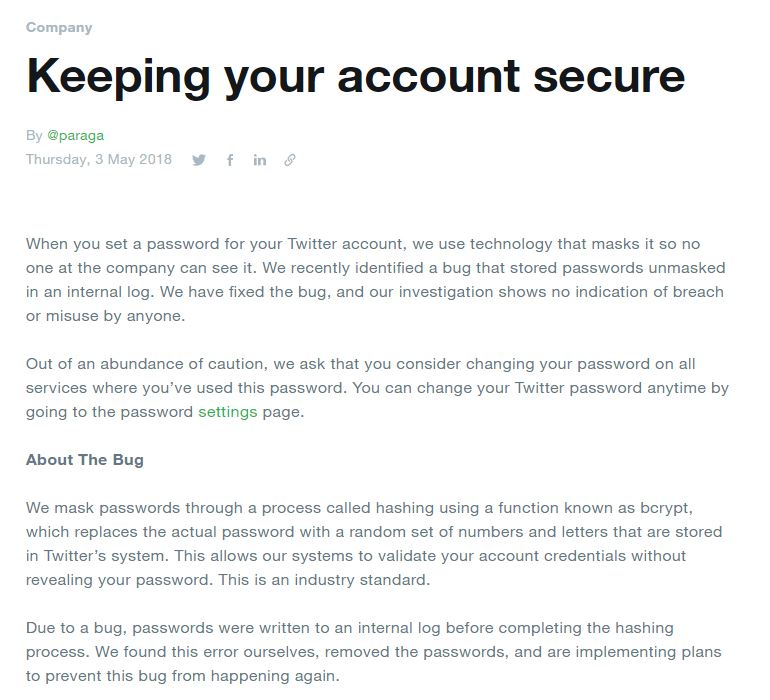This screenshot has width=770, height=700.
Task: Click the copy link chain icon
Action: coord(290,160)
